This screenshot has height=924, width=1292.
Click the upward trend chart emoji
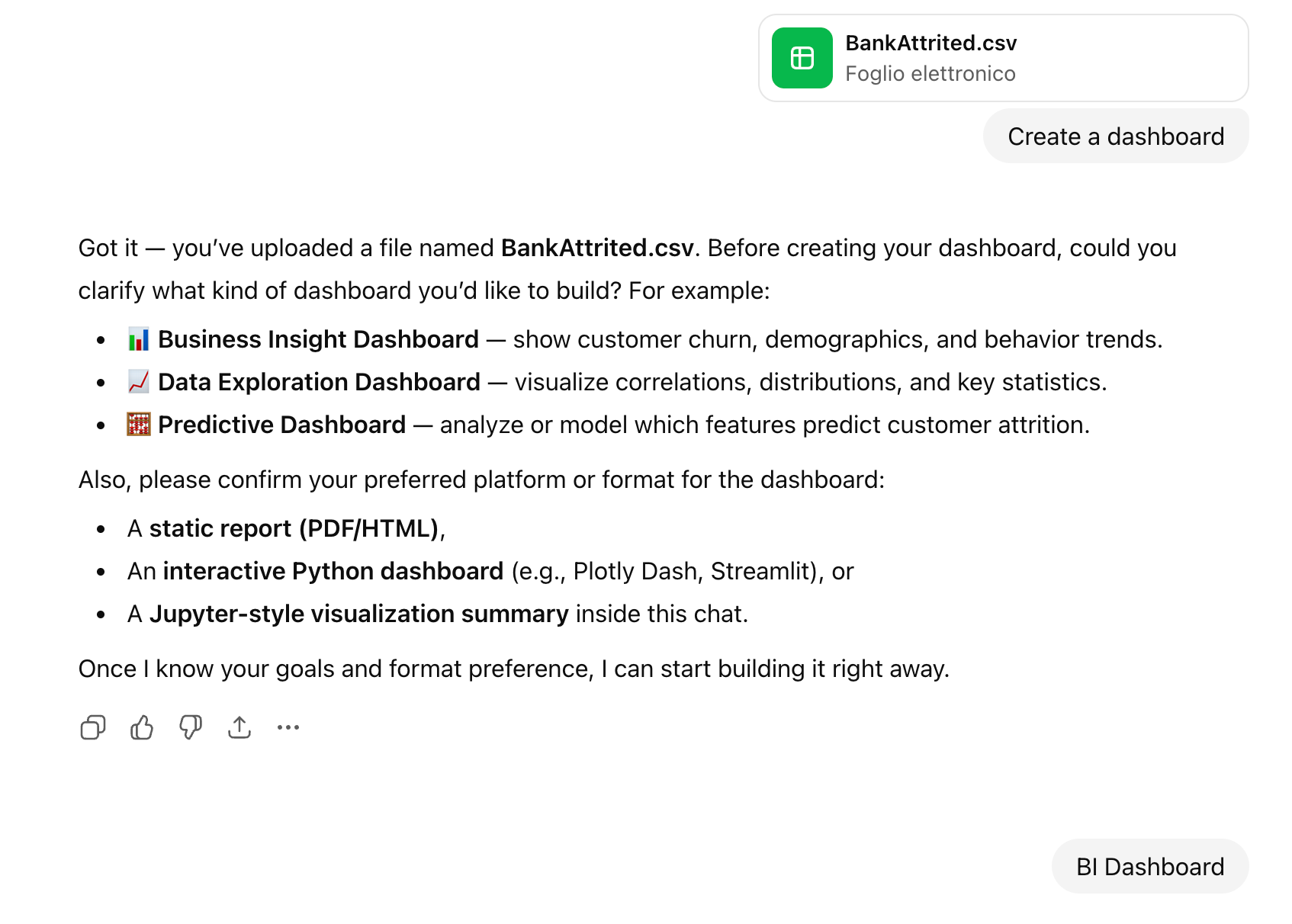click(139, 382)
